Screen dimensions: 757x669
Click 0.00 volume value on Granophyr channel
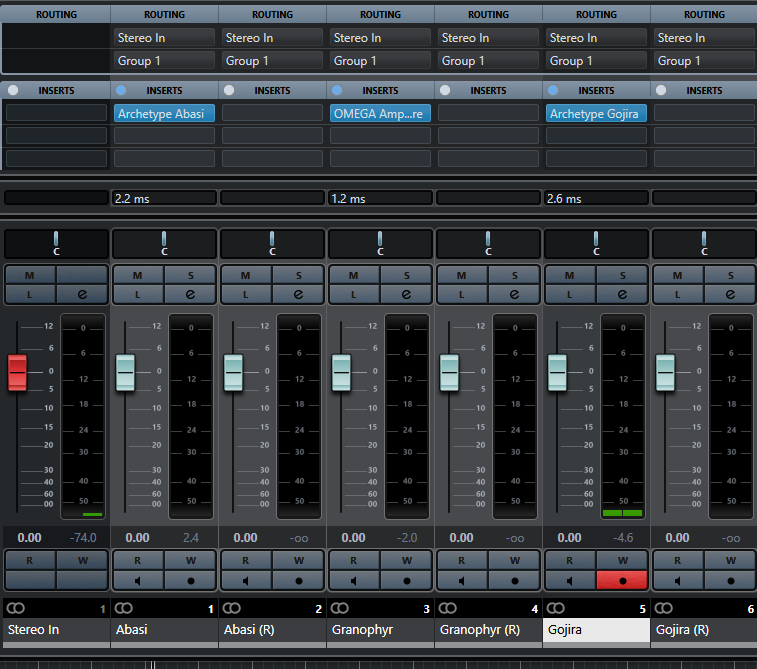(353, 538)
